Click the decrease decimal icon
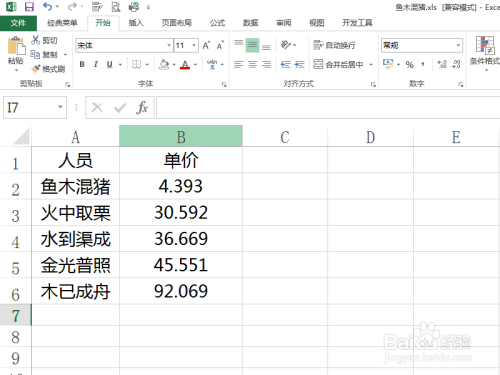Screen dimensions: 500x375 point(456,64)
